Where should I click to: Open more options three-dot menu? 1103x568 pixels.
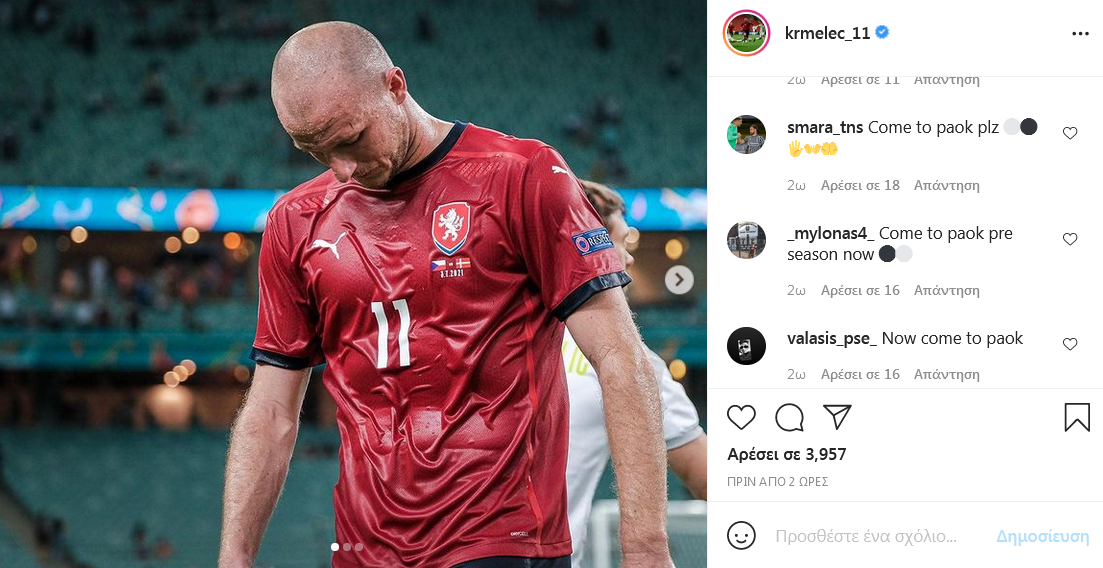[x=1080, y=34]
